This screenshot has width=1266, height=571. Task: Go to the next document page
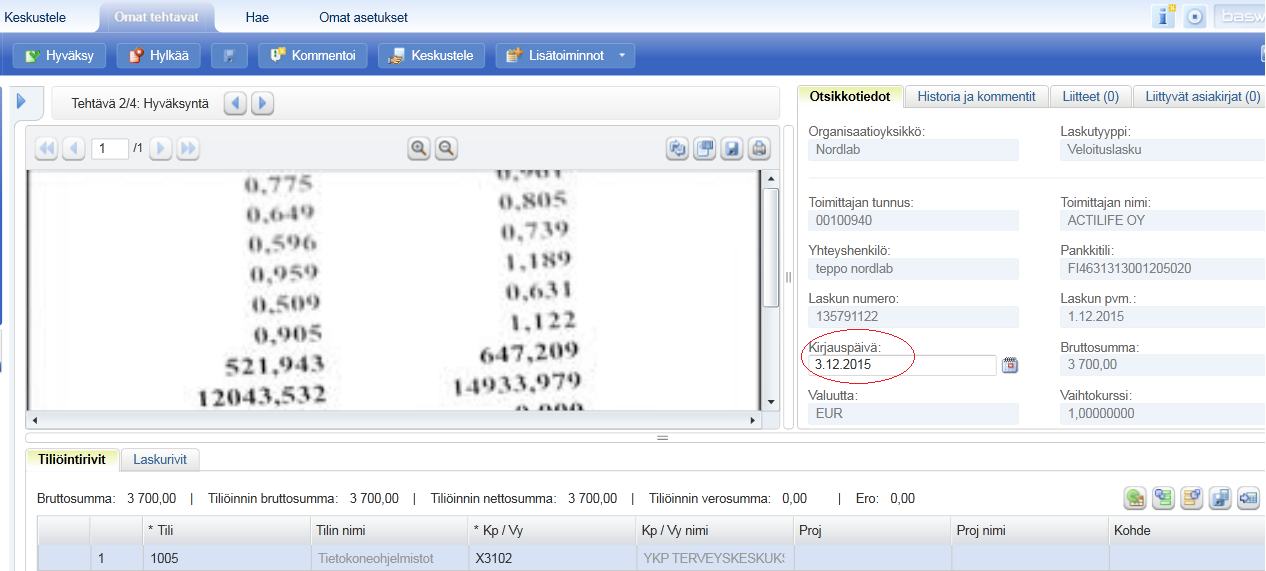(160, 149)
